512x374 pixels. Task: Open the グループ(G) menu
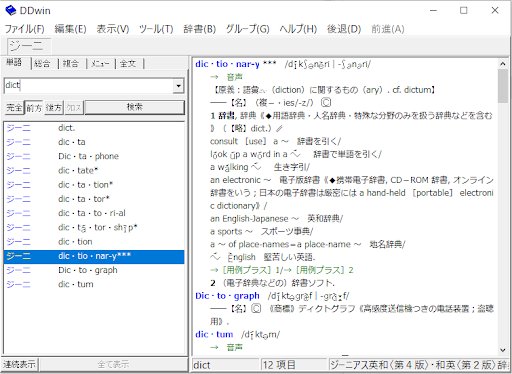(247, 29)
